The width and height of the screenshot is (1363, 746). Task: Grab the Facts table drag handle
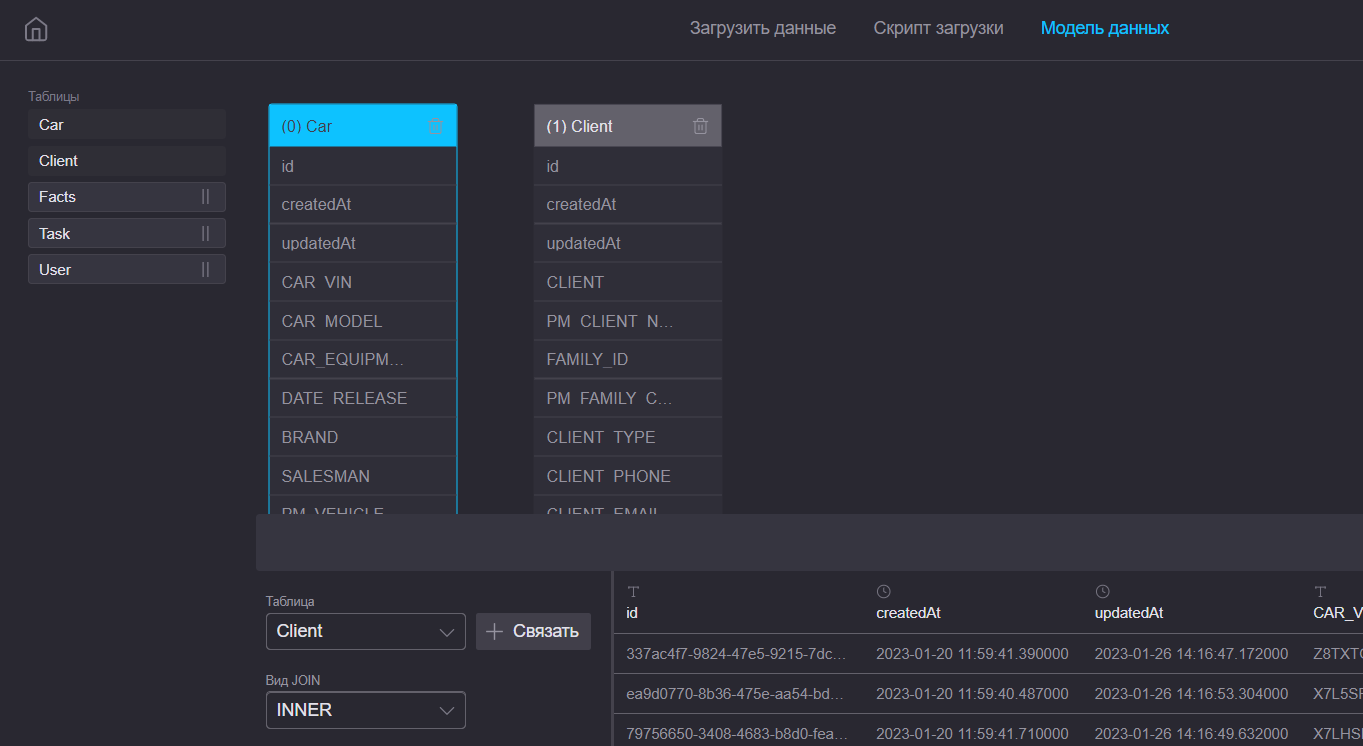(x=205, y=197)
